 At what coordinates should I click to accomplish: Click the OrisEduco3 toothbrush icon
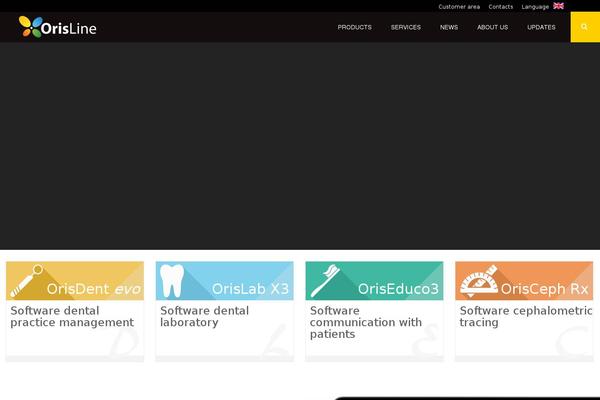(325, 281)
